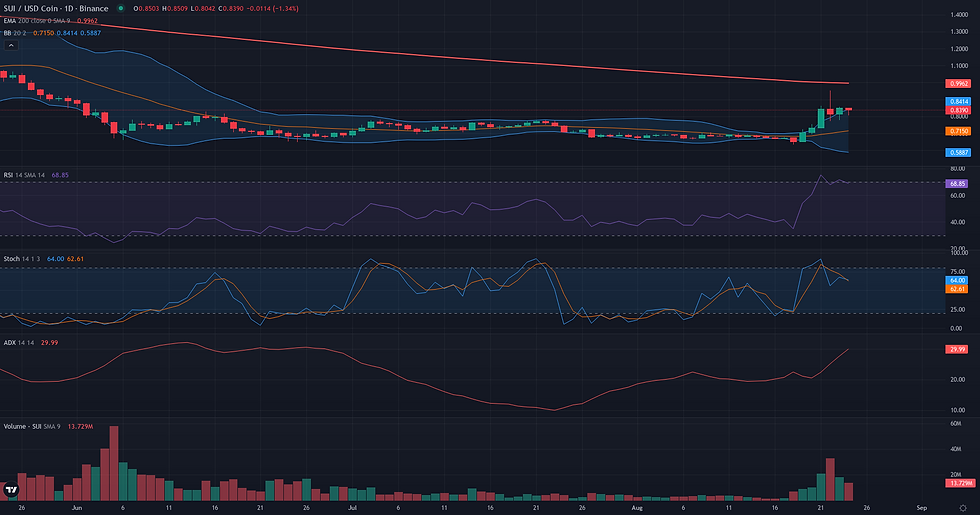The width and height of the screenshot is (980, 515).
Task: Click the 29.99 ADX axis label
Action: (957, 349)
